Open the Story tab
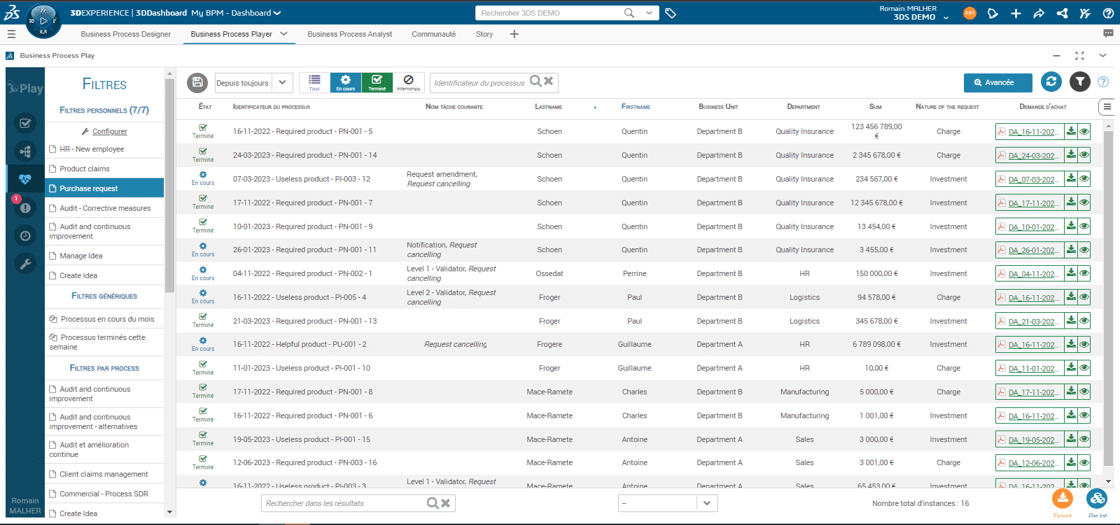This screenshot has width=1120, height=525. click(484, 34)
